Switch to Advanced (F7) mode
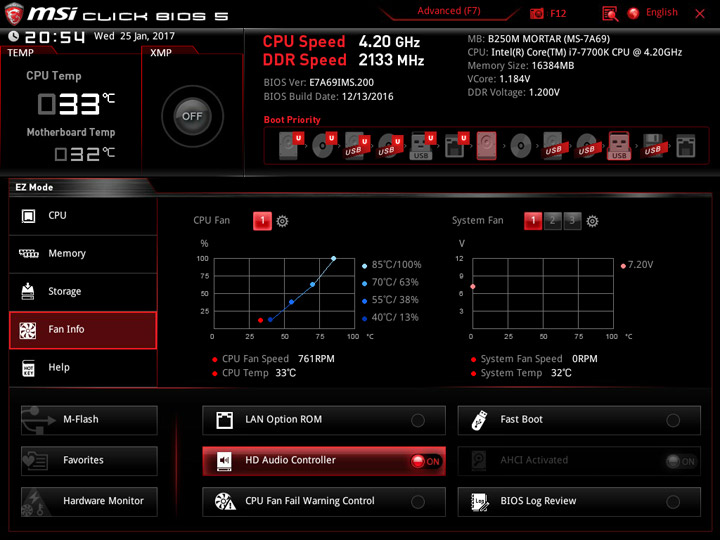The width and height of the screenshot is (720, 540). pos(449,11)
